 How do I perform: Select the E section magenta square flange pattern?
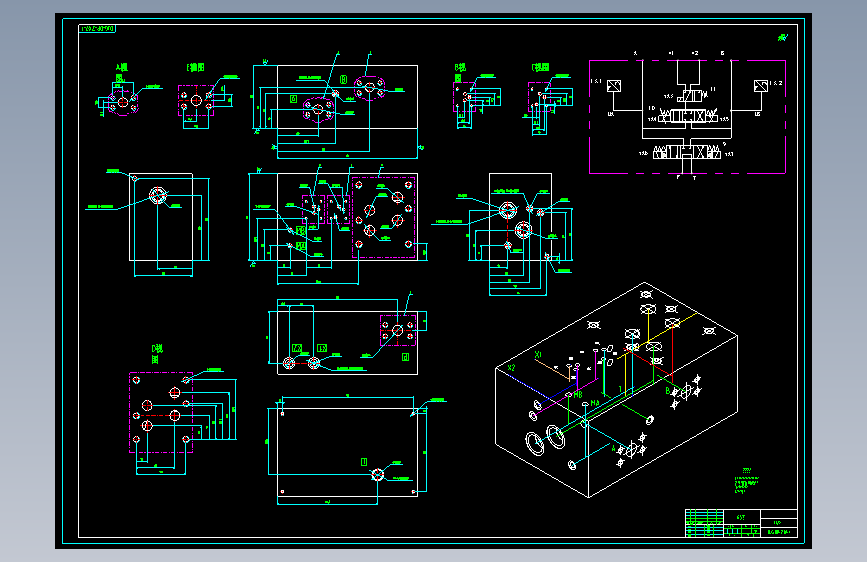196,100
